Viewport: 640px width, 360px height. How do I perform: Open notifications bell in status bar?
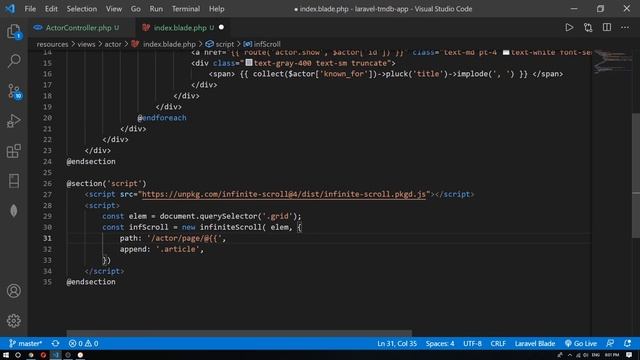tap(627, 344)
